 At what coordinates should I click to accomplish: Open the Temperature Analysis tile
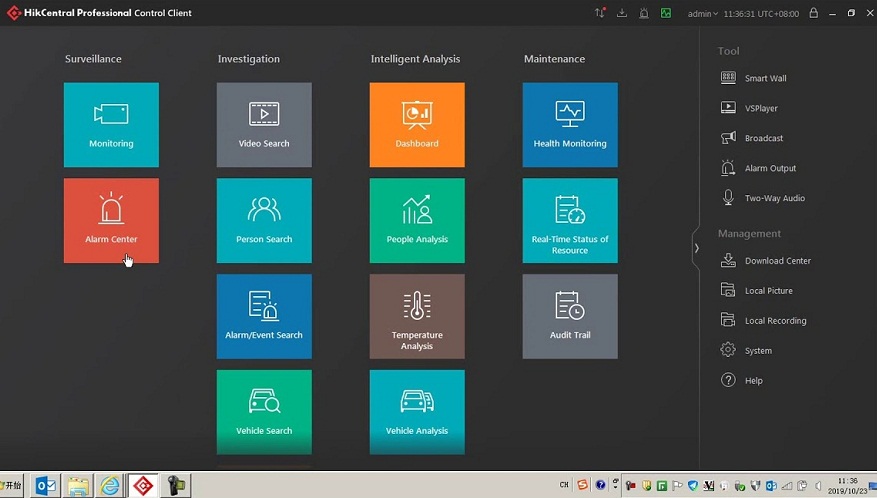417,316
